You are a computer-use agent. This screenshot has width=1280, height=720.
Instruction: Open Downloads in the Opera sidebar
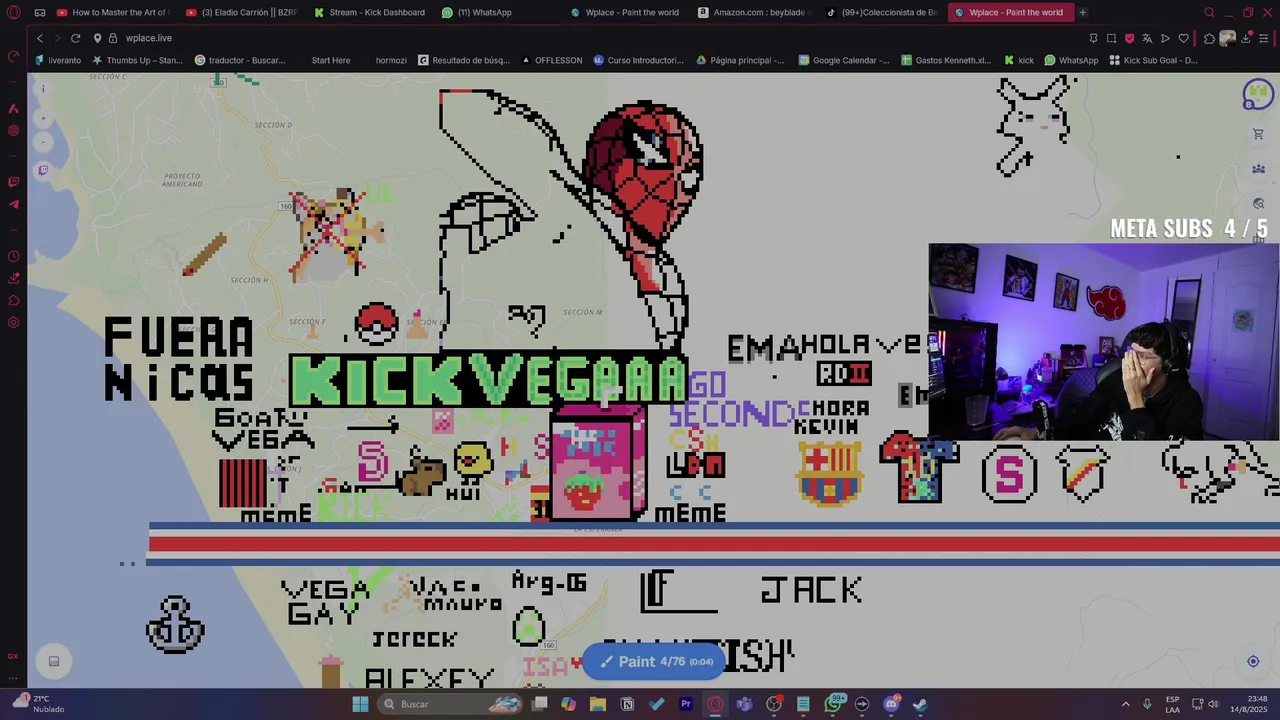[x=13, y=279]
